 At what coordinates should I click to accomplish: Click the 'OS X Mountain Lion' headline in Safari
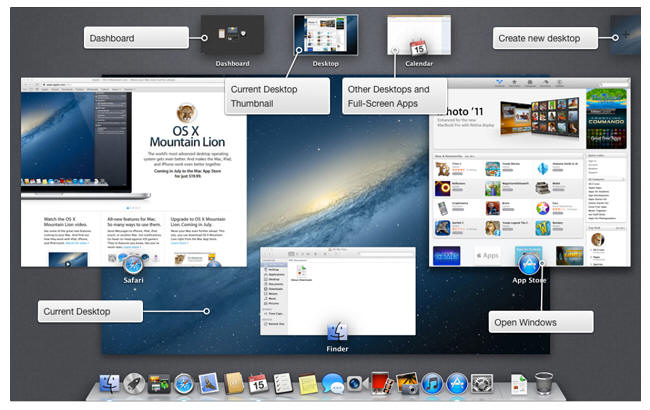pyautogui.click(x=187, y=136)
